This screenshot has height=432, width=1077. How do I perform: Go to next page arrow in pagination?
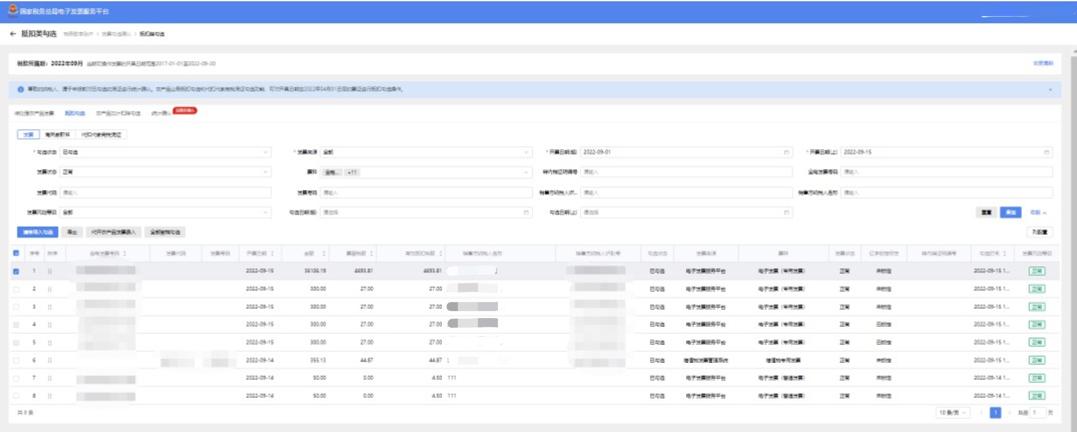tap(1010, 412)
